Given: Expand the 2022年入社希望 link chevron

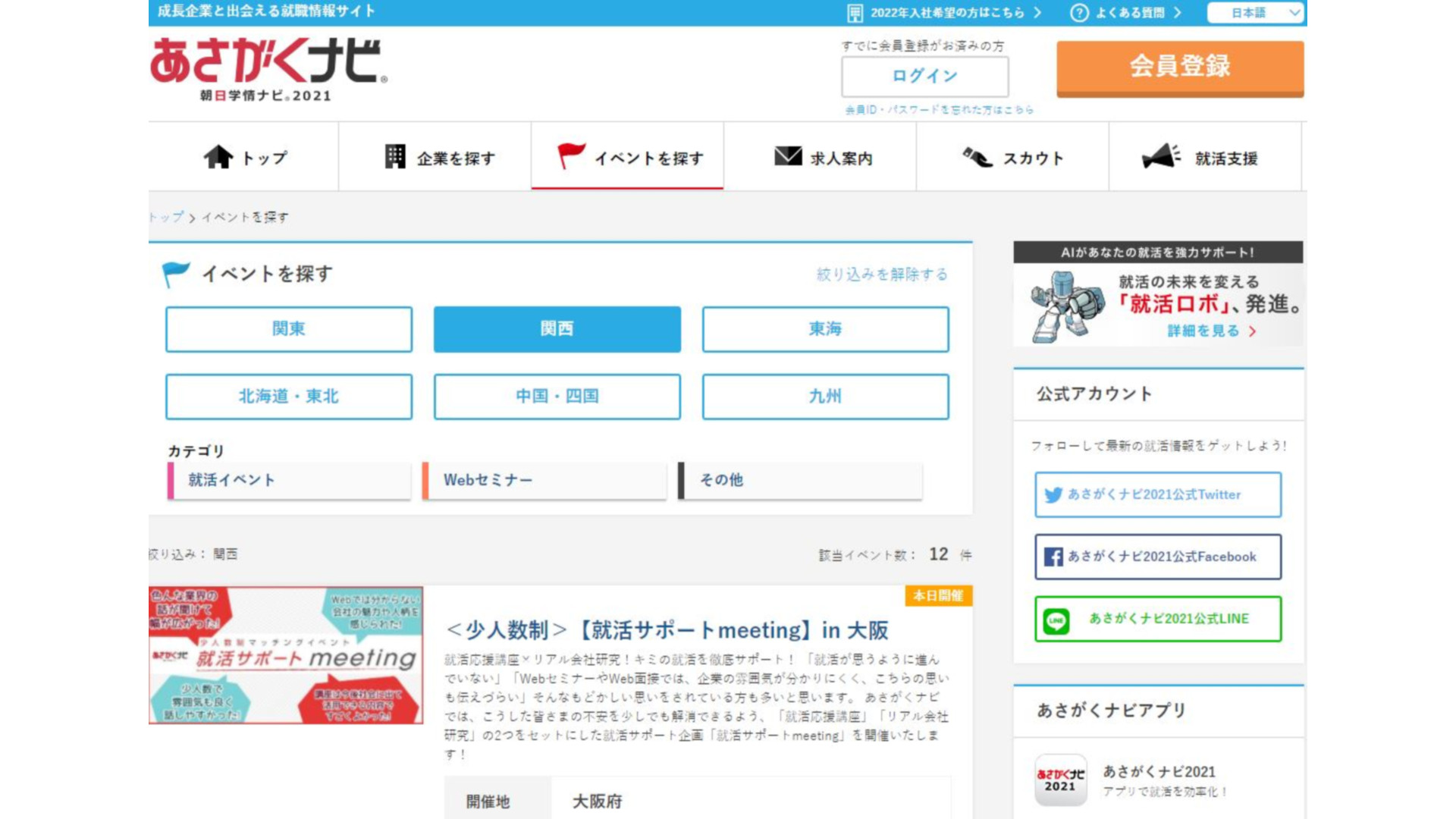Looking at the screenshot, I should (1037, 13).
